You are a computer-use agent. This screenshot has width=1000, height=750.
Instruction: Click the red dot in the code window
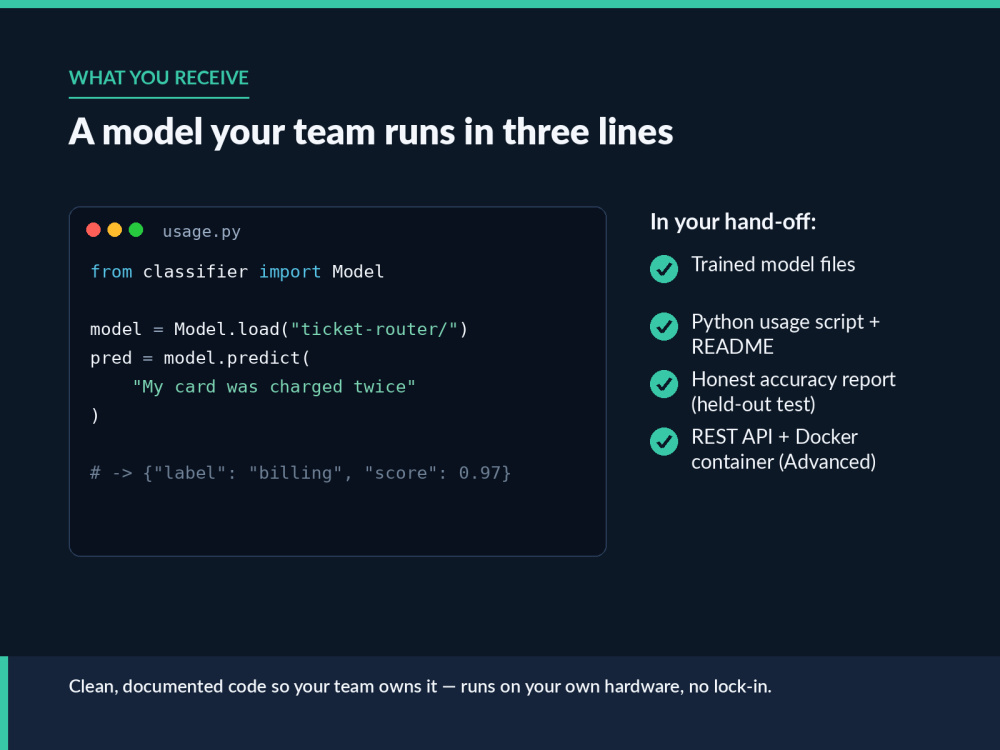tap(93, 230)
